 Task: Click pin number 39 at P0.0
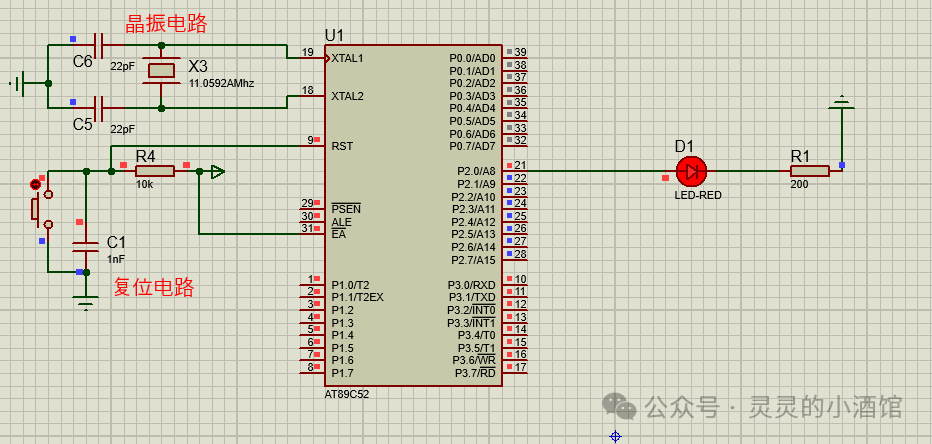click(x=520, y=52)
